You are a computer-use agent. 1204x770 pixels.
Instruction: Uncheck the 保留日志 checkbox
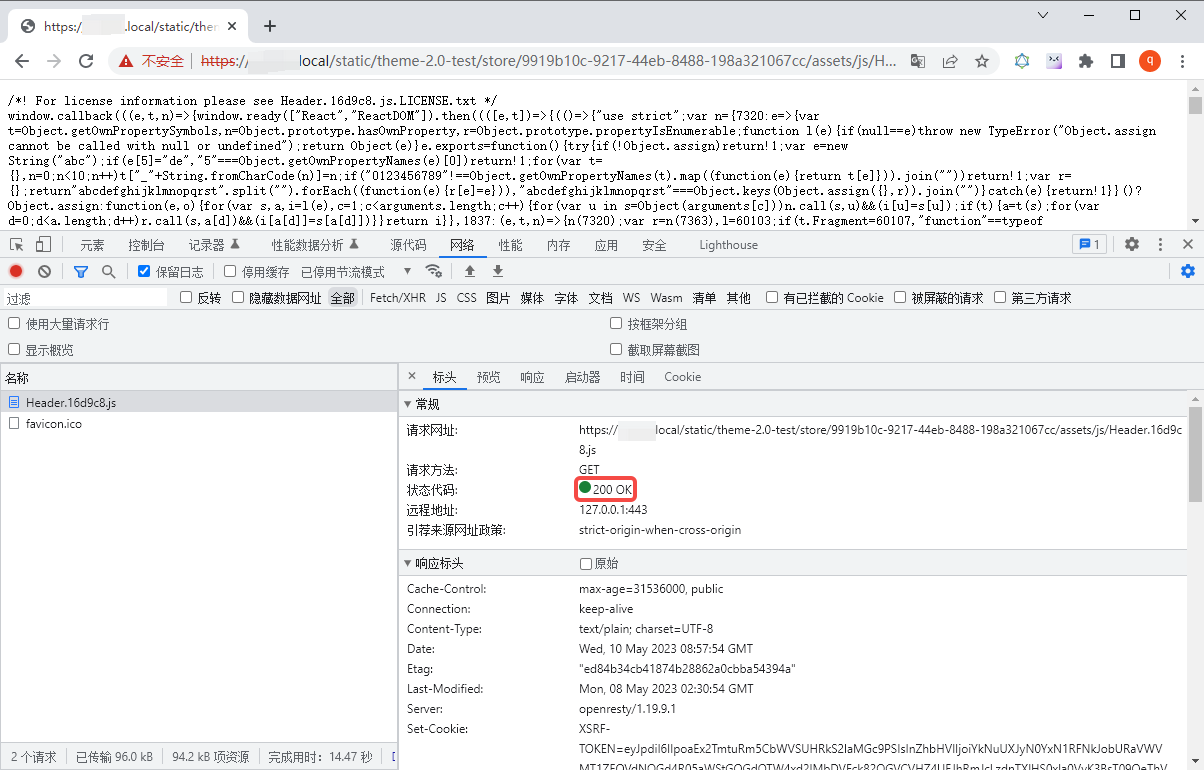(144, 271)
